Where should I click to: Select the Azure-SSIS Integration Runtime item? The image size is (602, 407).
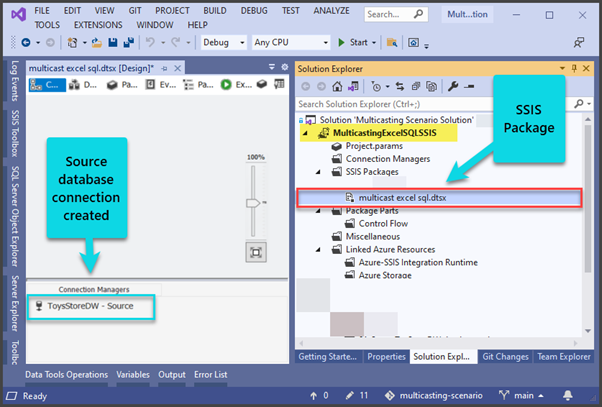[x=418, y=263]
